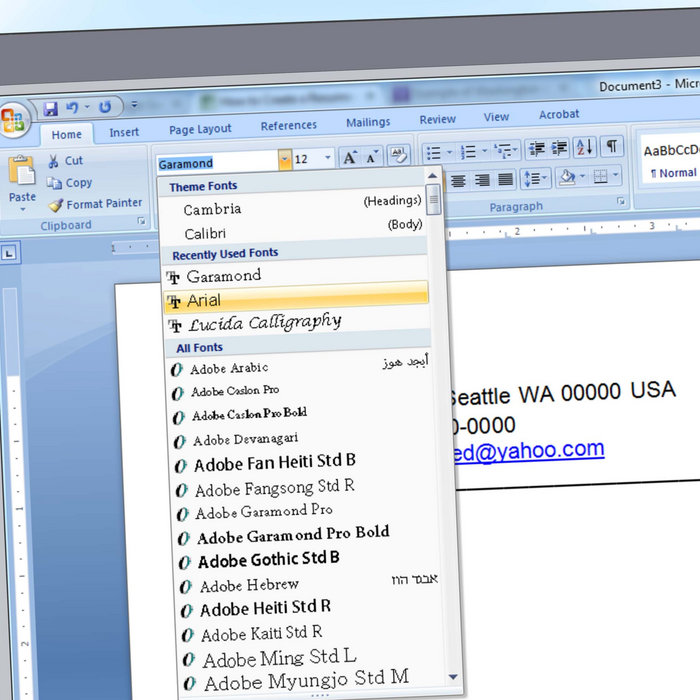Screen dimensions: 700x700
Task: Follow the yahoo.com email hyperlink
Action: point(528,451)
